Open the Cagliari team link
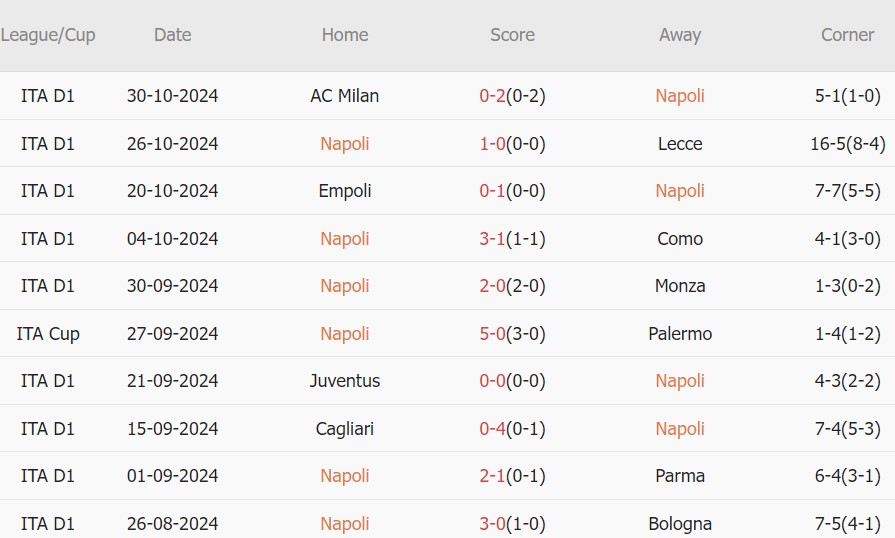The width and height of the screenshot is (895, 538). coord(345,429)
